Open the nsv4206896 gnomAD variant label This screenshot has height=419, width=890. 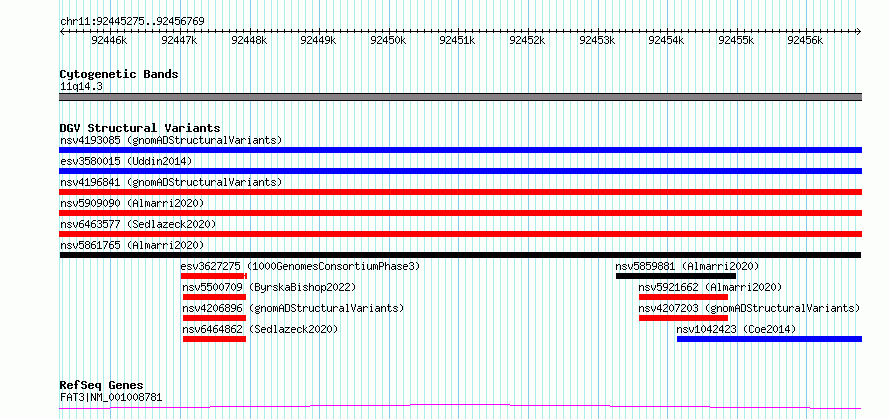pyautogui.click(x=293, y=308)
